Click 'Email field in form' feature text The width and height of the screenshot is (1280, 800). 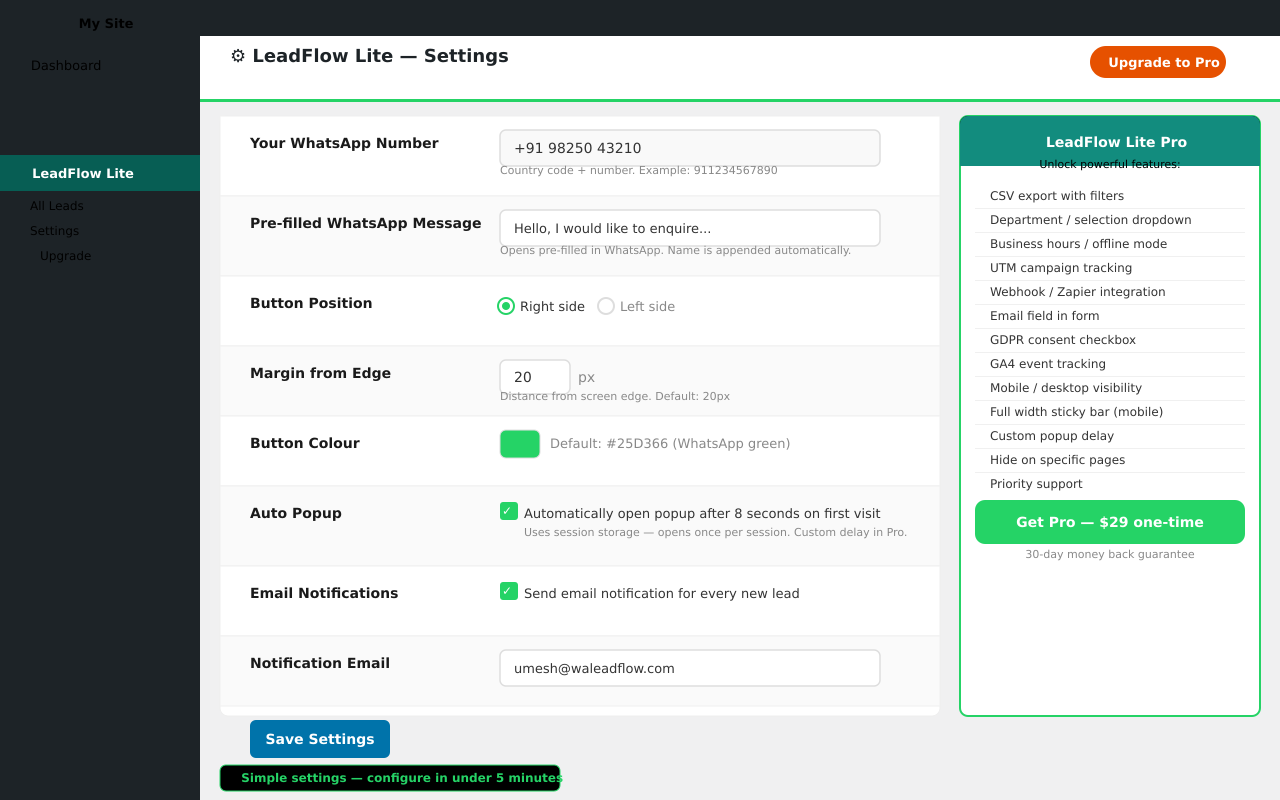1045,316
